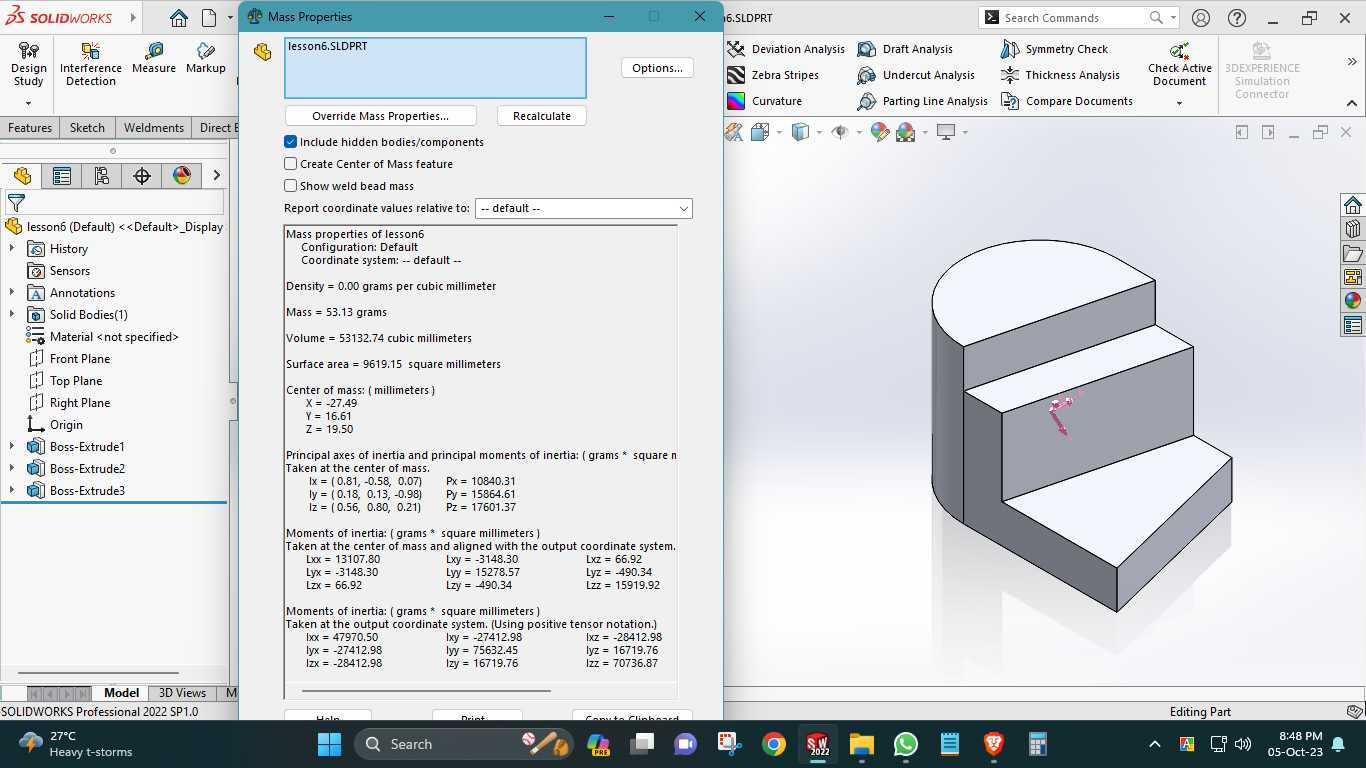The image size is (1366, 768).
Task: Switch to the Sketch tab
Action: coord(87,128)
